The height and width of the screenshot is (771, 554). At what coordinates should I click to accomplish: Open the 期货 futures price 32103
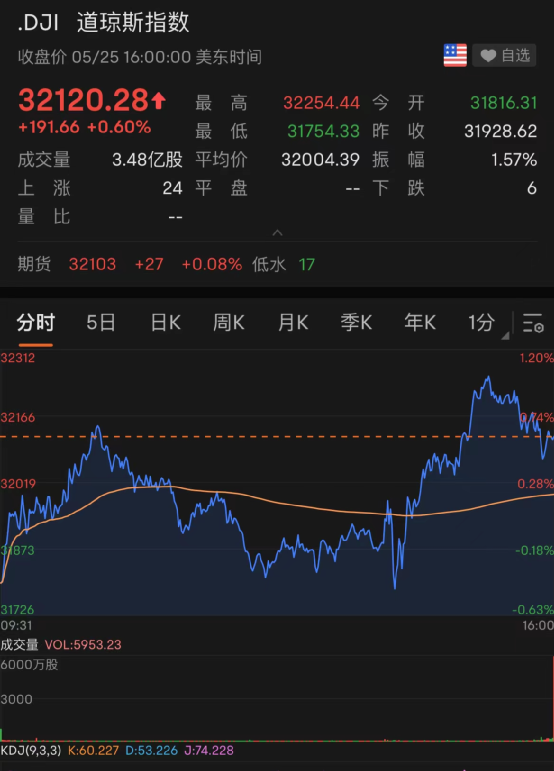coord(92,265)
